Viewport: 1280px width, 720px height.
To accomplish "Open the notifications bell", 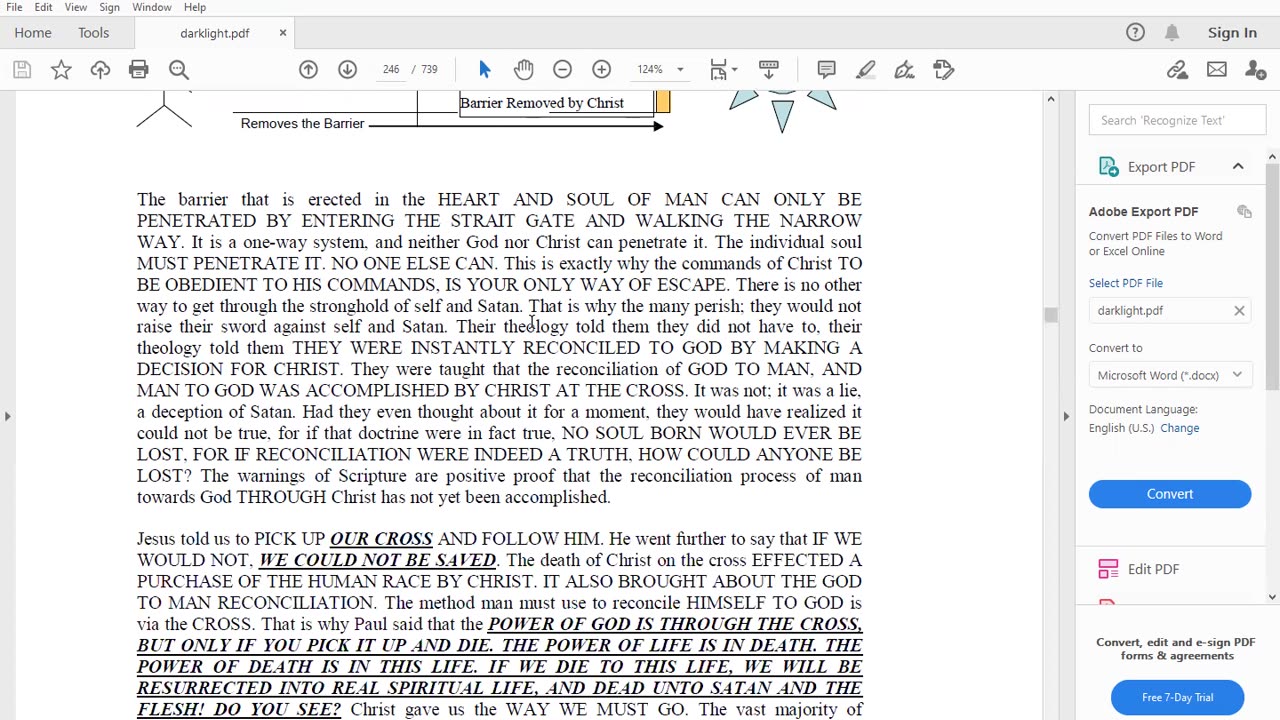I will pyautogui.click(x=1172, y=32).
